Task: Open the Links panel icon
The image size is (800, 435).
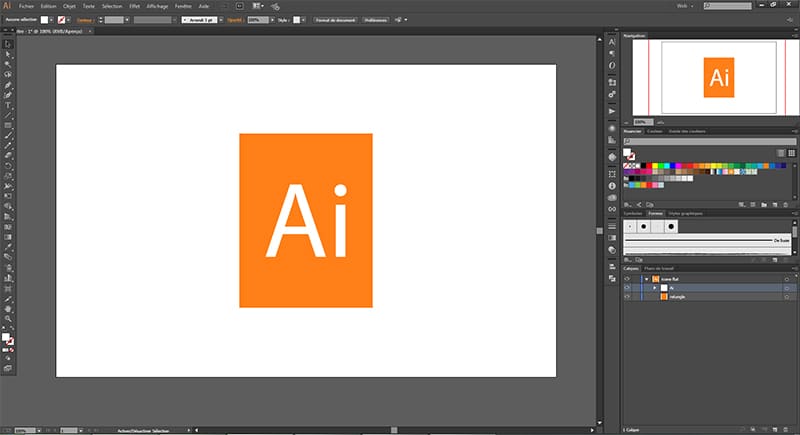Action: (612, 209)
